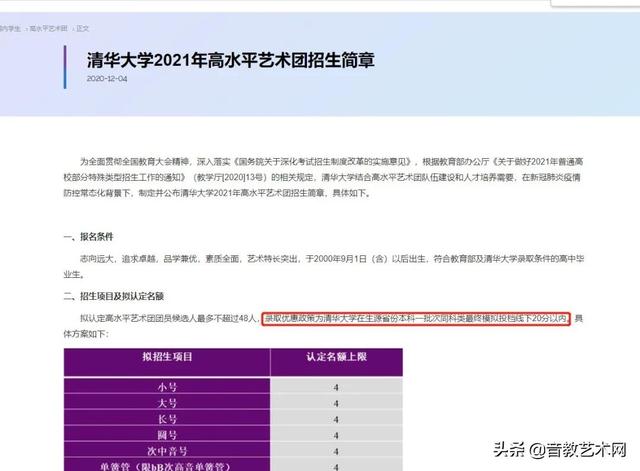Select the 小号 table row label

[167, 387]
